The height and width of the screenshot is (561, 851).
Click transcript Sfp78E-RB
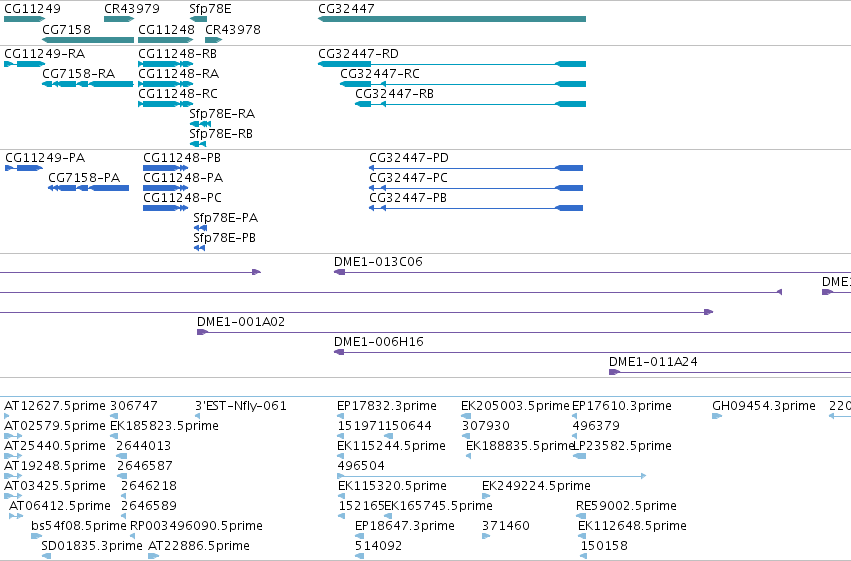[198, 144]
